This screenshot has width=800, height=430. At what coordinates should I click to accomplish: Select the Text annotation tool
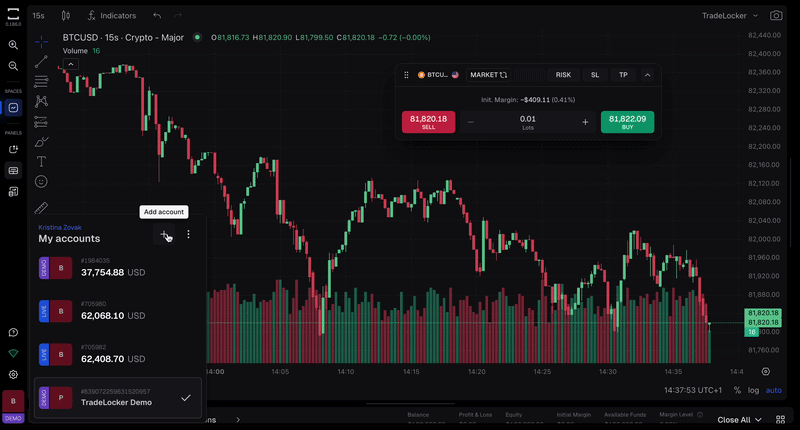coord(41,162)
